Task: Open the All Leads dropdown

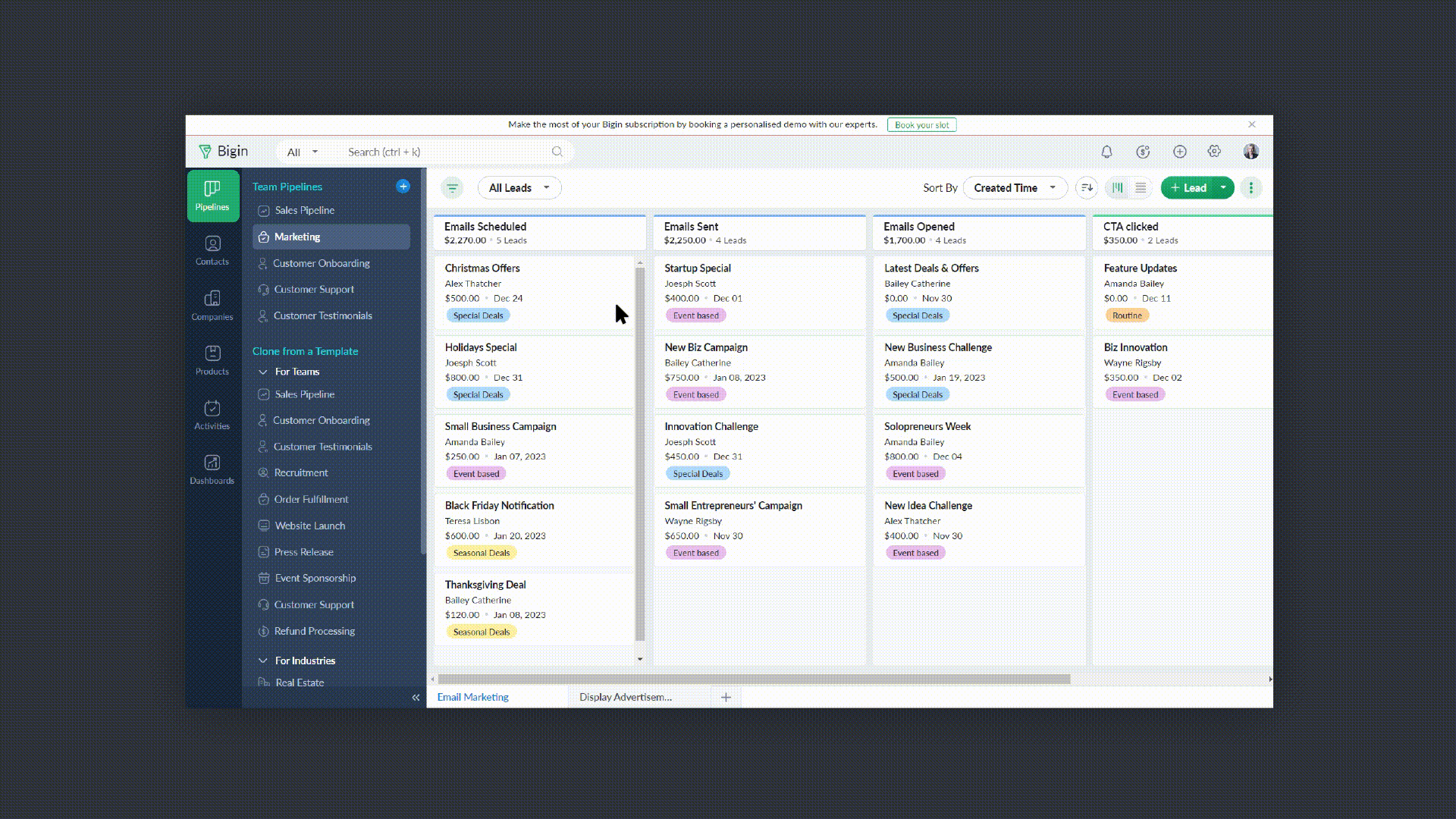Action: click(519, 188)
